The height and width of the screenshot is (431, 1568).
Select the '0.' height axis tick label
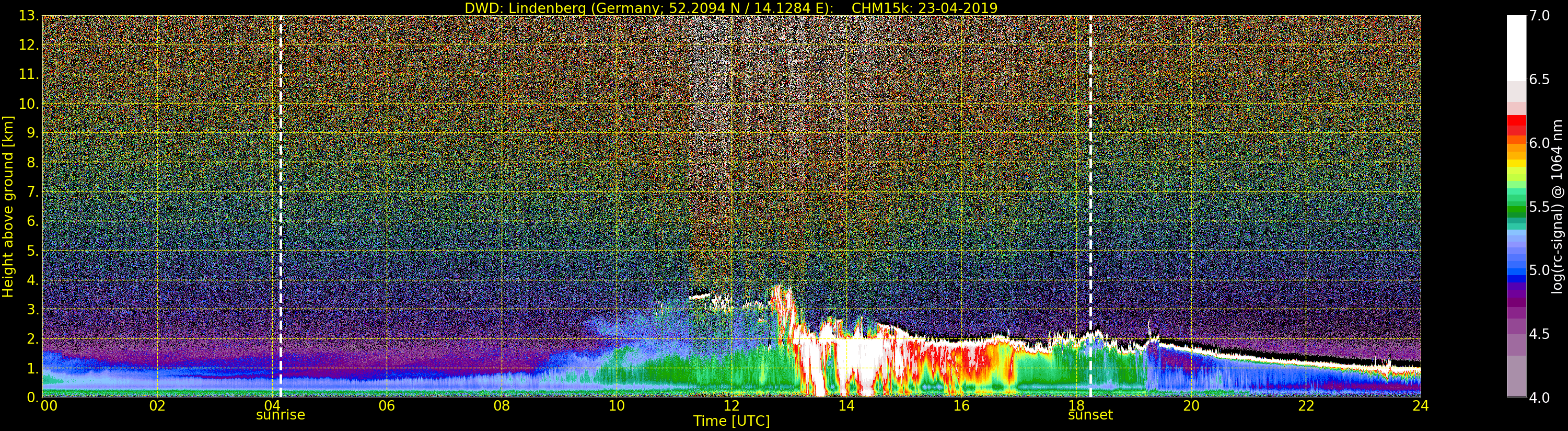tap(33, 397)
